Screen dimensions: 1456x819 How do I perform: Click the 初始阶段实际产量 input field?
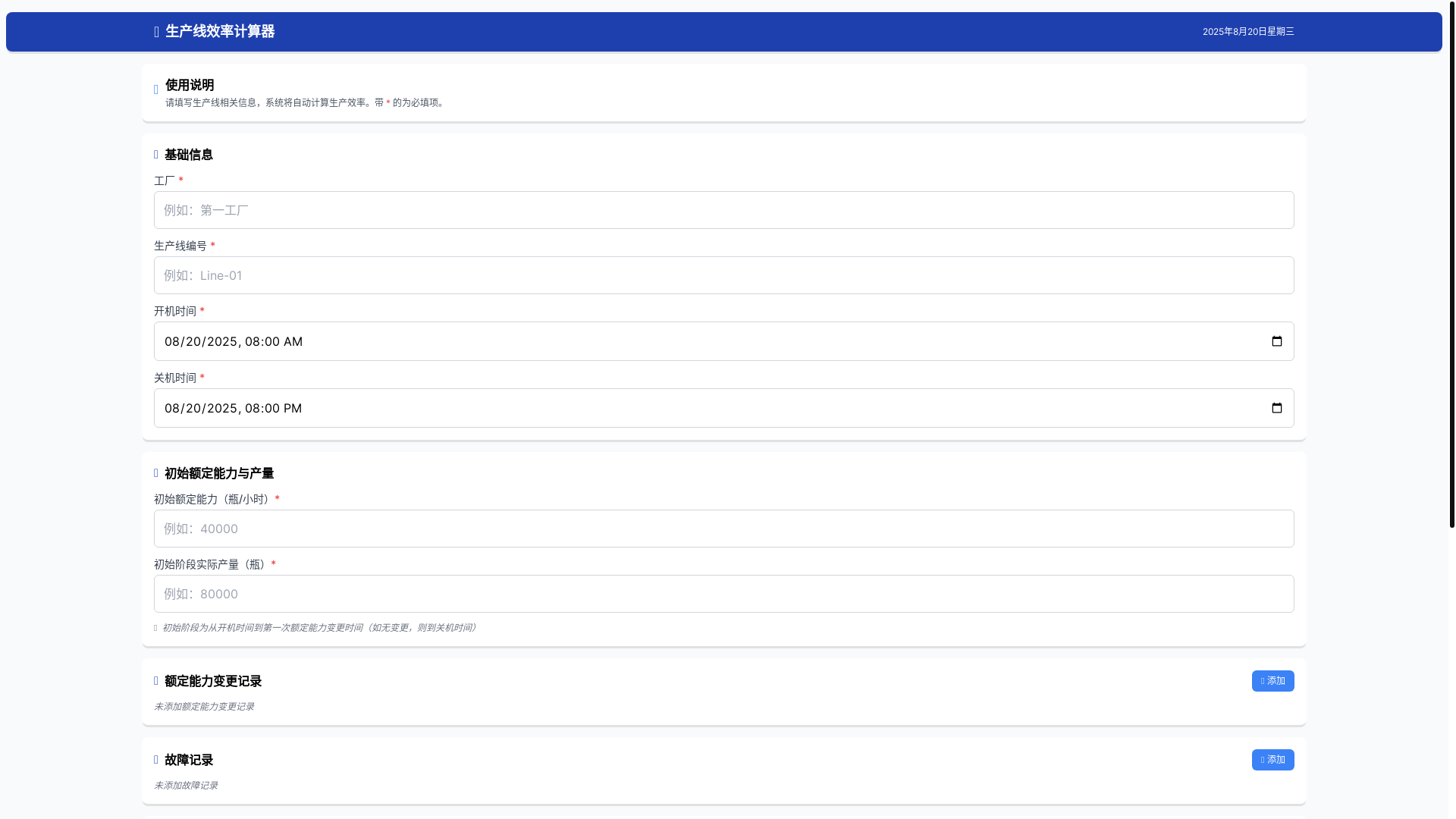point(723,594)
